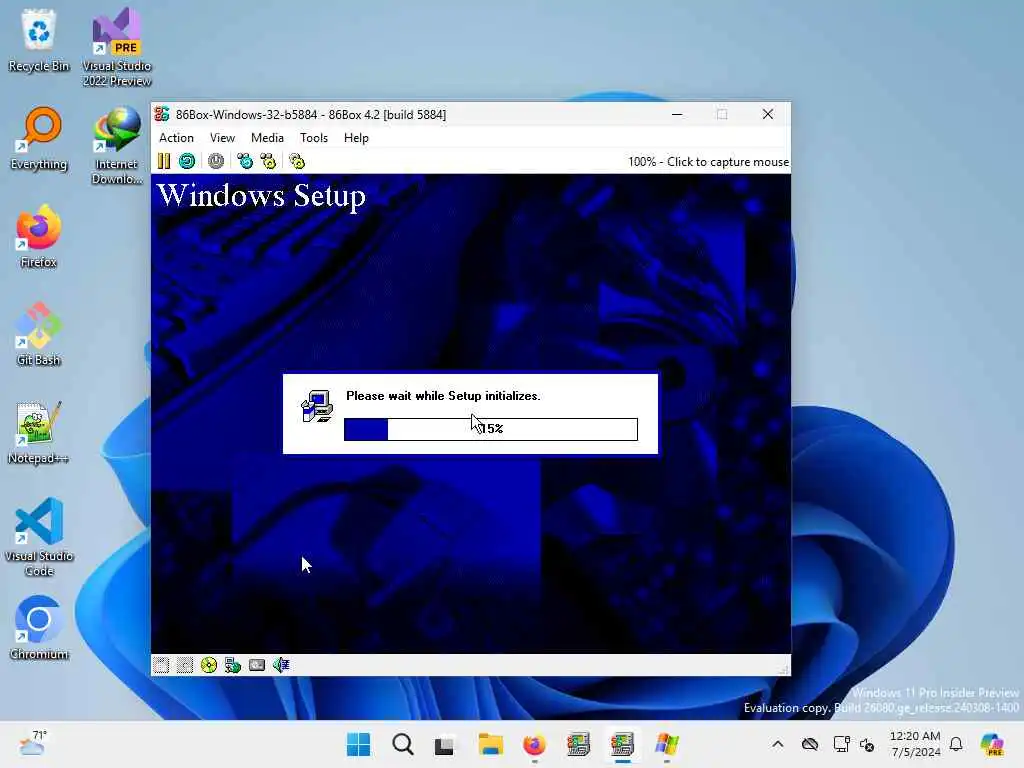
Task: Open the Windows Start menu
Action: point(358,744)
